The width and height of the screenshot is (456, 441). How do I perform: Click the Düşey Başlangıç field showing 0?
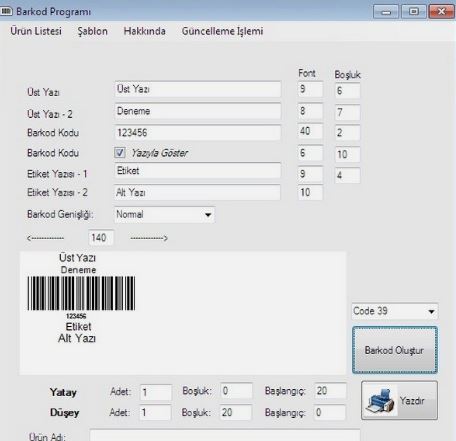click(x=330, y=413)
